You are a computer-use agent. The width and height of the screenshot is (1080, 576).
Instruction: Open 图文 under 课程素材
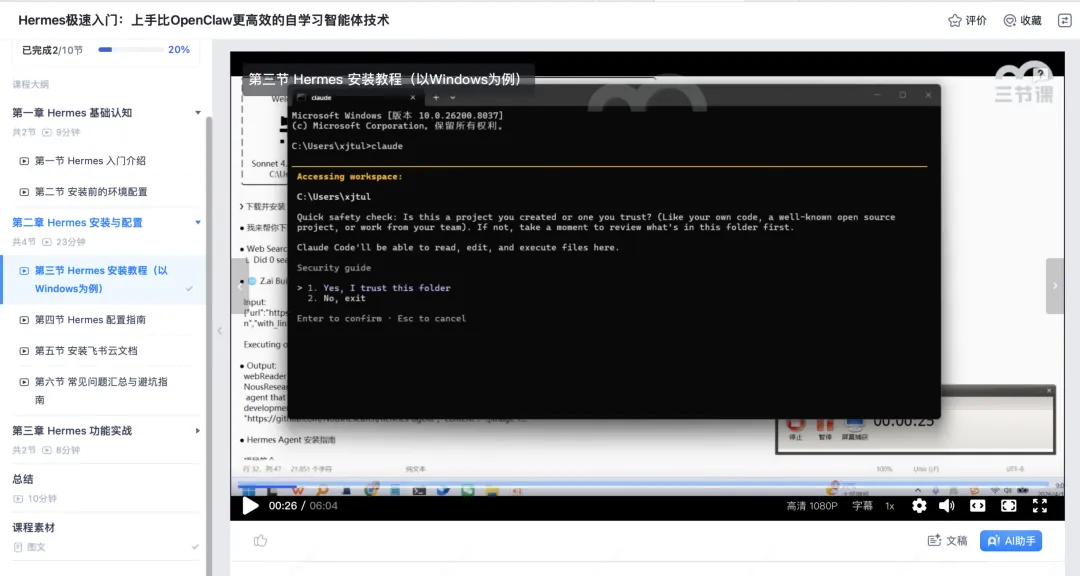click(36, 547)
